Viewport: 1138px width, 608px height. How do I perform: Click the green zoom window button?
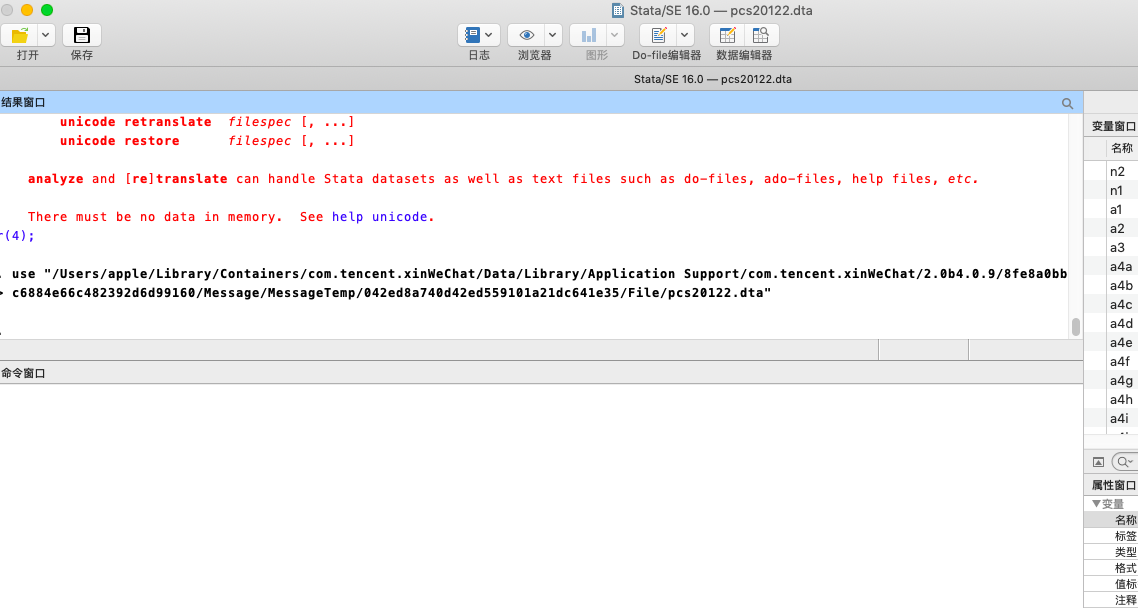46,10
